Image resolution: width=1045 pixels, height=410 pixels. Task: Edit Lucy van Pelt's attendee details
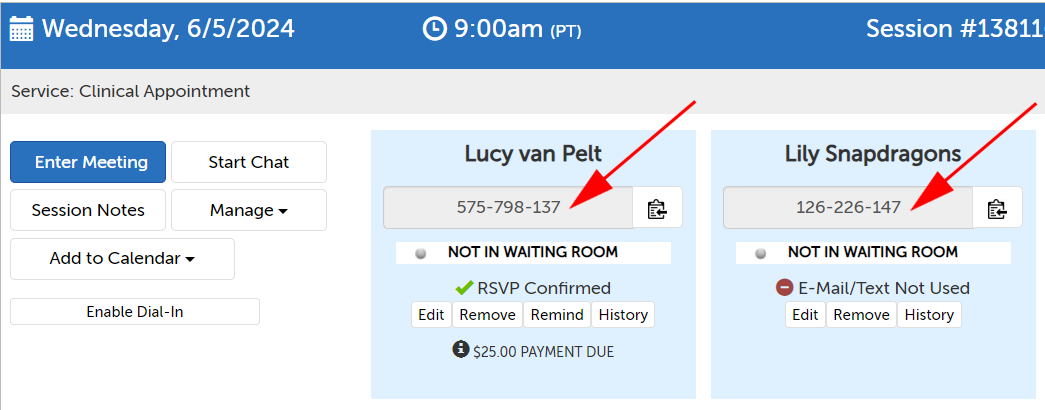coord(431,315)
